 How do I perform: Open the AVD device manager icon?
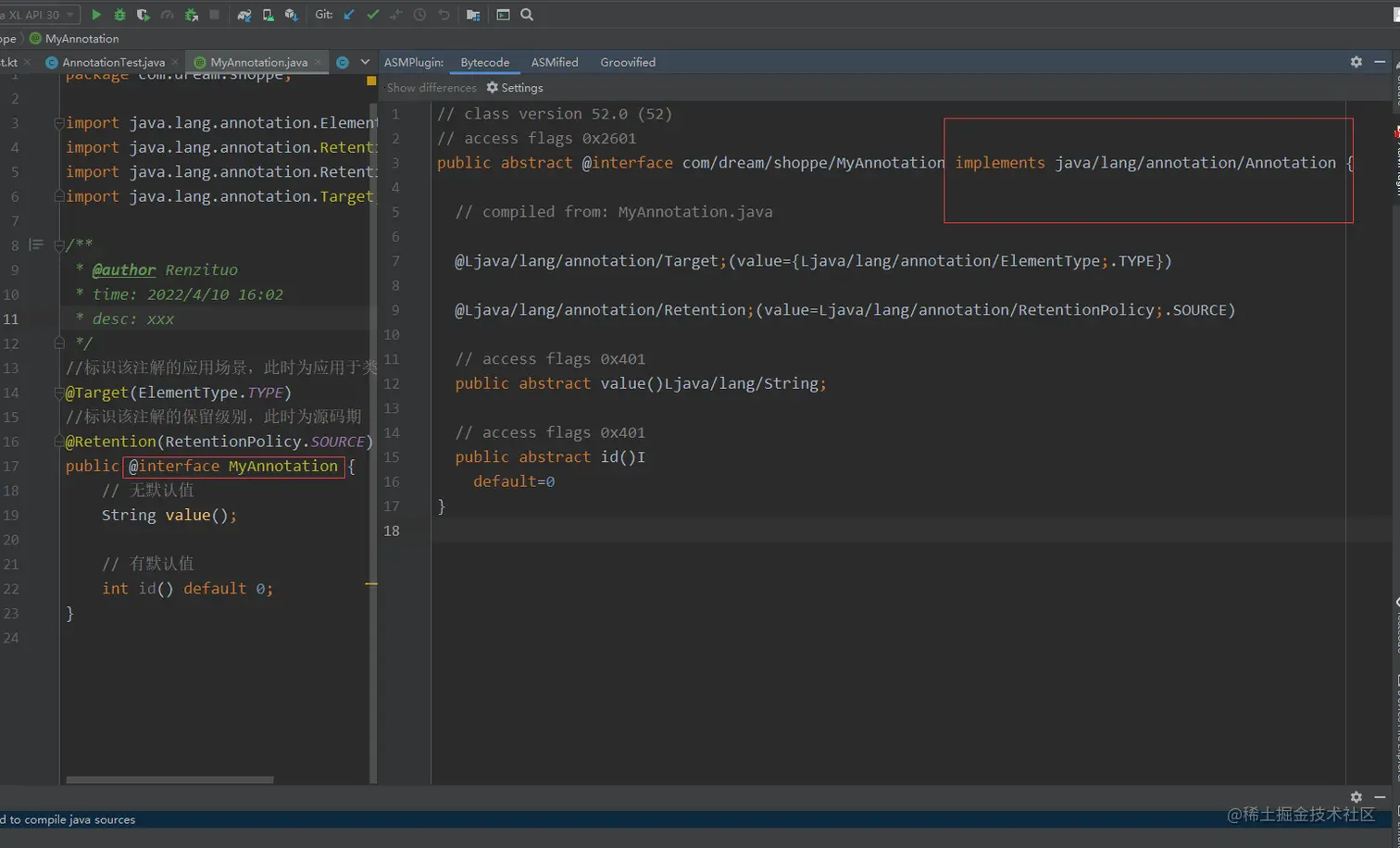point(268,15)
